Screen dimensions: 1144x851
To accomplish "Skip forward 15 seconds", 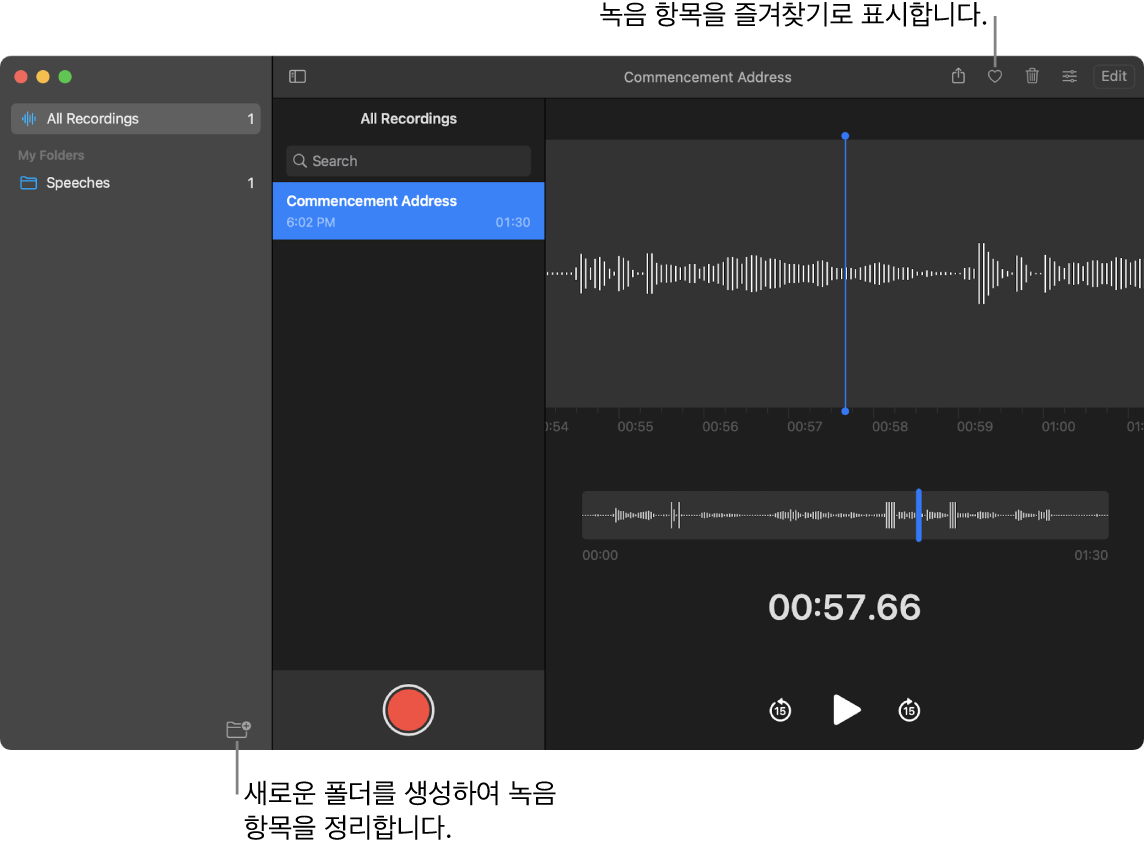I will coord(909,710).
